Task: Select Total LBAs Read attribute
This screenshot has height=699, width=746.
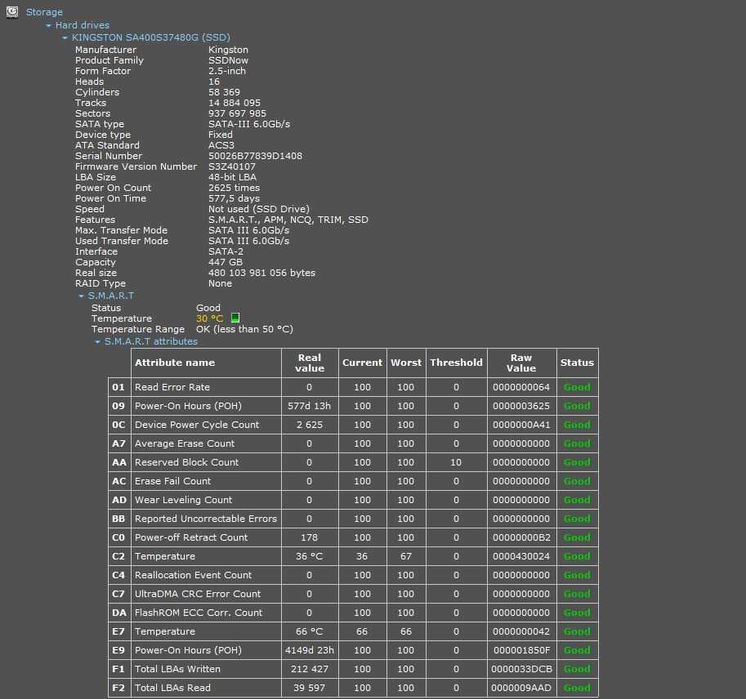Action: click(173, 688)
